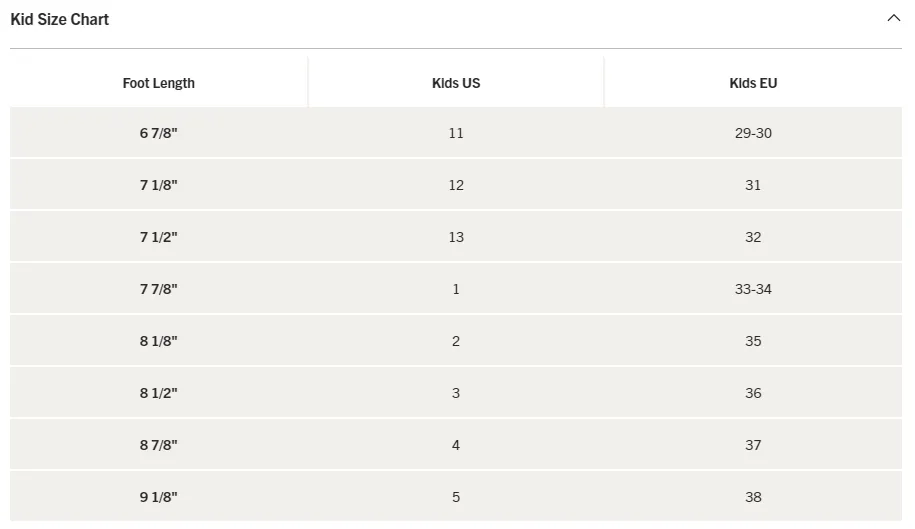The height and width of the screenshot is (529, 915).
Task: Collapse the Kid Size Chart section
Action: [893, 18]
